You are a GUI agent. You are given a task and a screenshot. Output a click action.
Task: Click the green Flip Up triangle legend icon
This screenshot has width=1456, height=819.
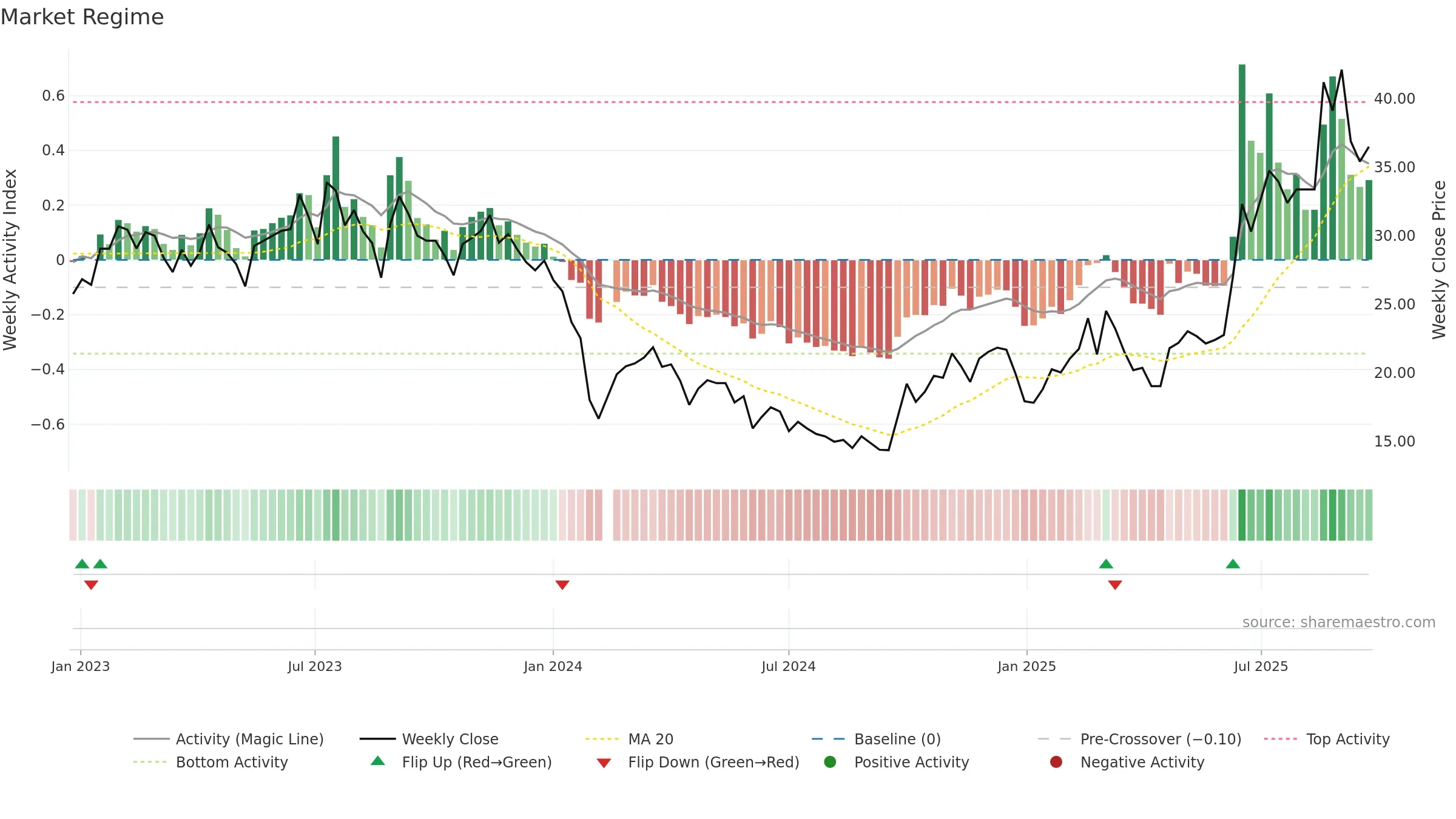(378, 761)
